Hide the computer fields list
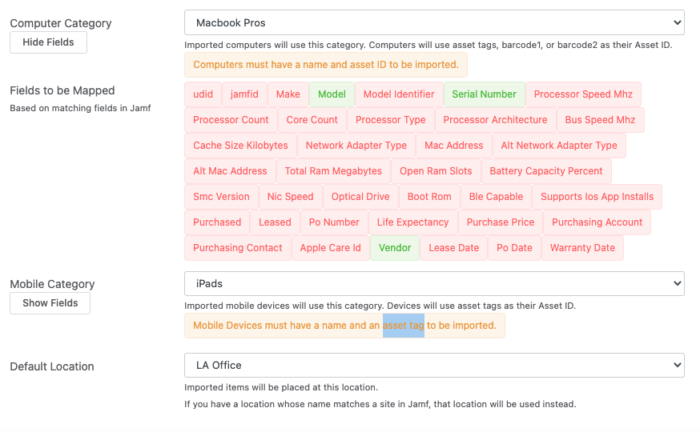The height and width of the screenshot is (432, 700). tap(48, 42)
